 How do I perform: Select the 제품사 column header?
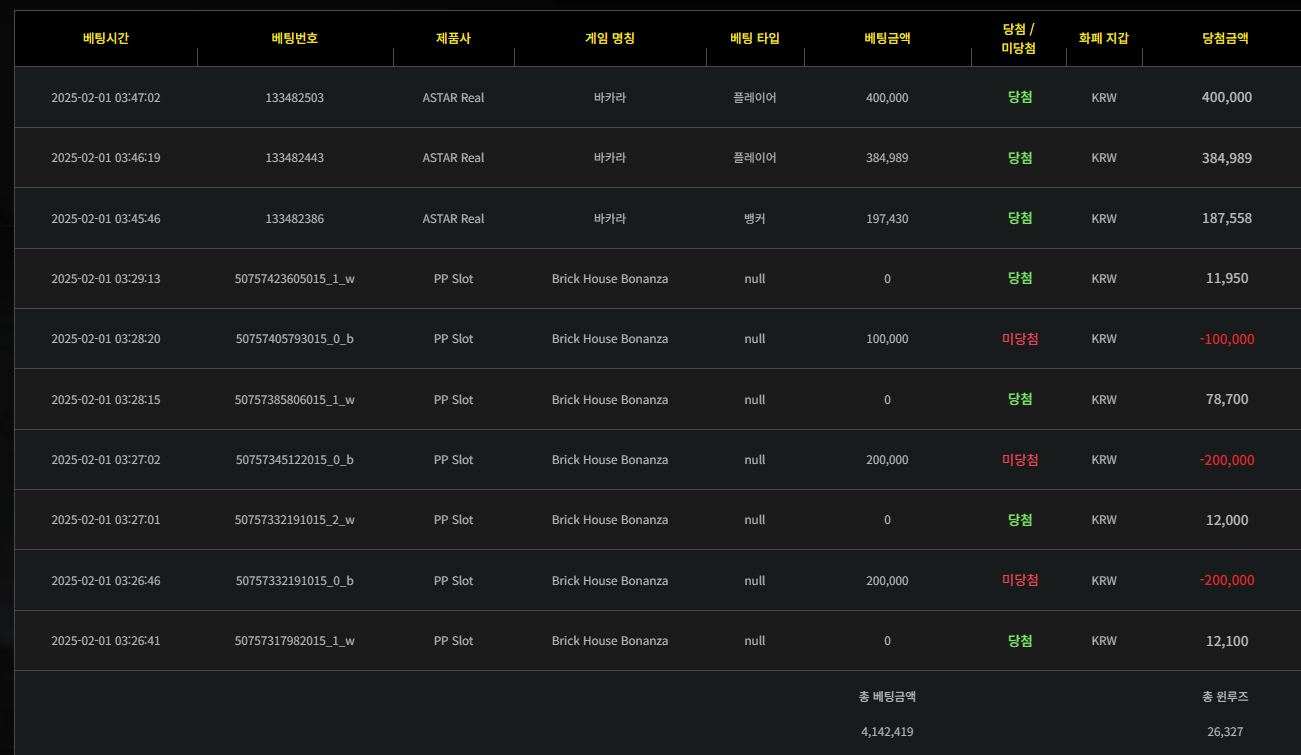(x=453, y=39)
